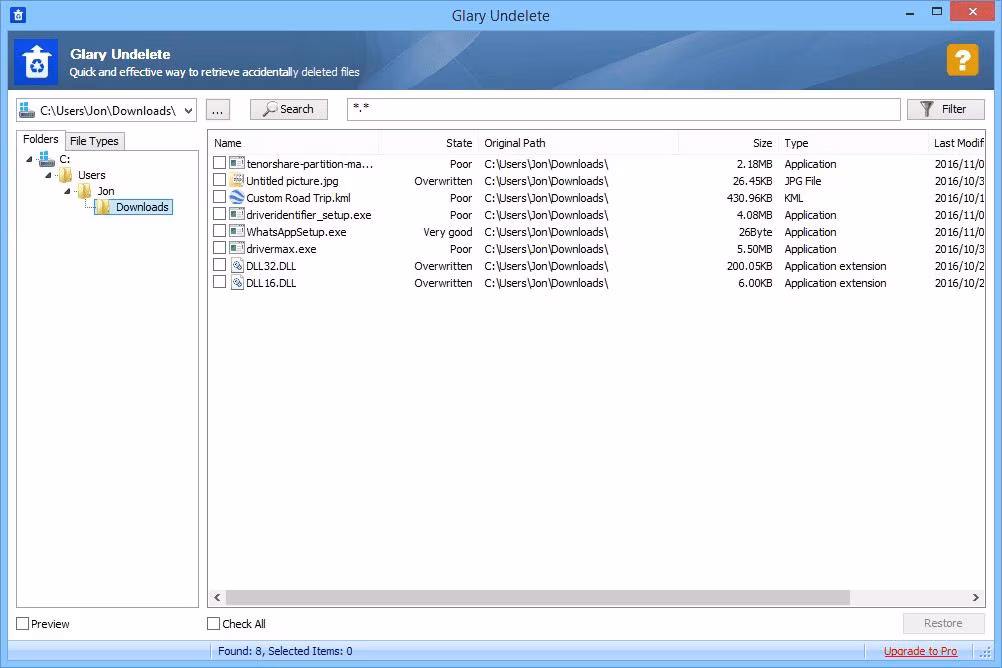Open the Upgrade to Pro link
The image size is (1002, 668).
[920, 651]
